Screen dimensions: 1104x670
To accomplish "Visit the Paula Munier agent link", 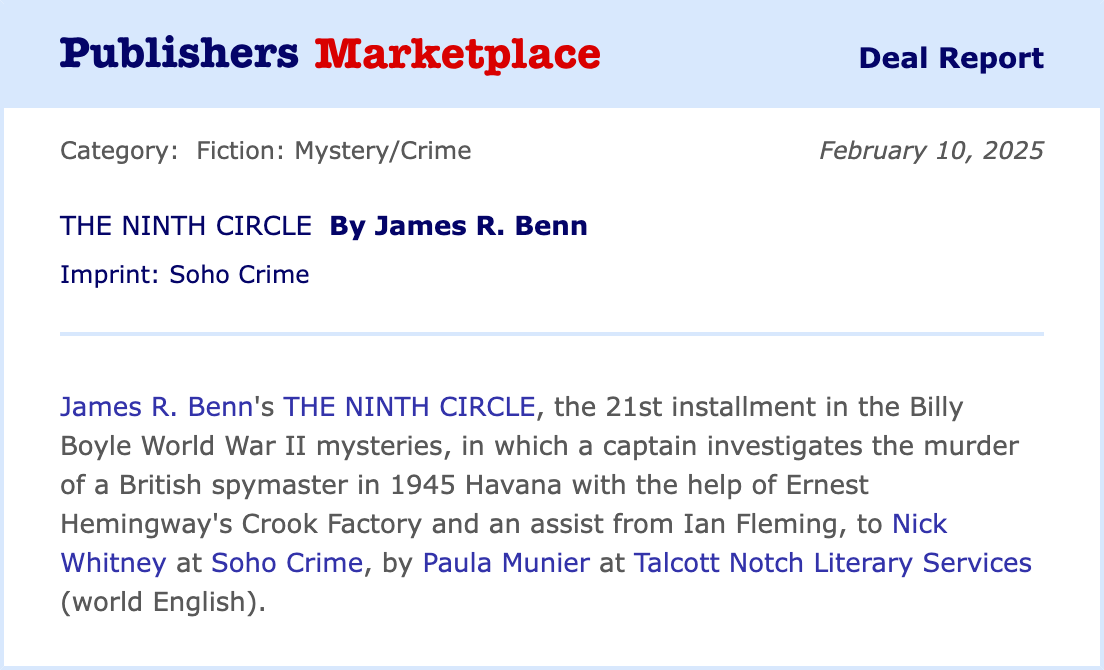I will click(x=506, y=562).
